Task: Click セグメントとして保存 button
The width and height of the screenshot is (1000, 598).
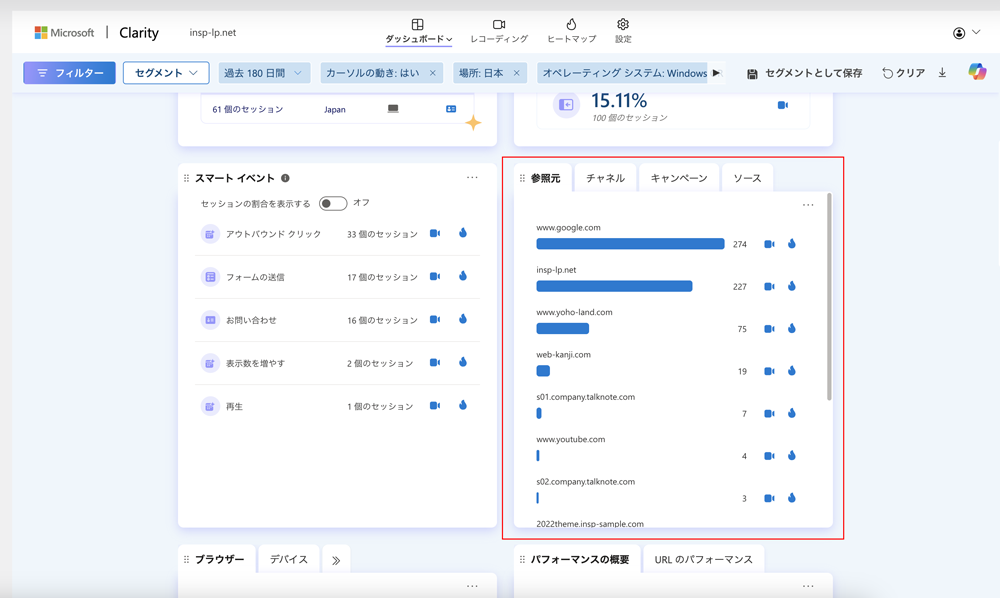Action: [x=804, y=73]
